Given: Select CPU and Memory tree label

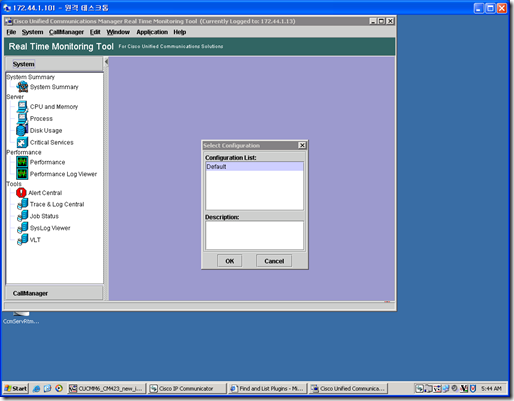Looking at the screenshot, I should pyautogui.click(x=54, y=107).
